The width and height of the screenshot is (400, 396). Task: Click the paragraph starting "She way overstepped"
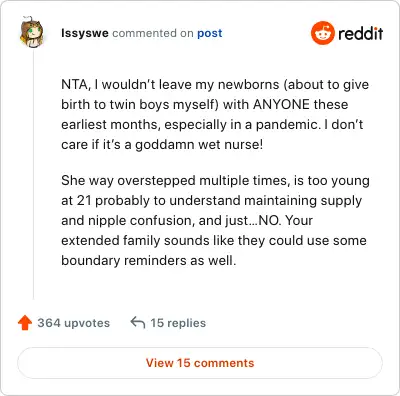click(215, 220)
